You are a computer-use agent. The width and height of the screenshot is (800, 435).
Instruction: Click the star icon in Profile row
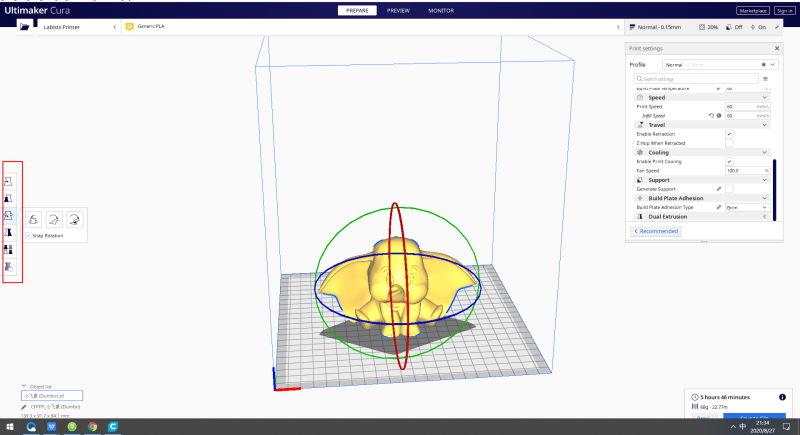[763, 65]
